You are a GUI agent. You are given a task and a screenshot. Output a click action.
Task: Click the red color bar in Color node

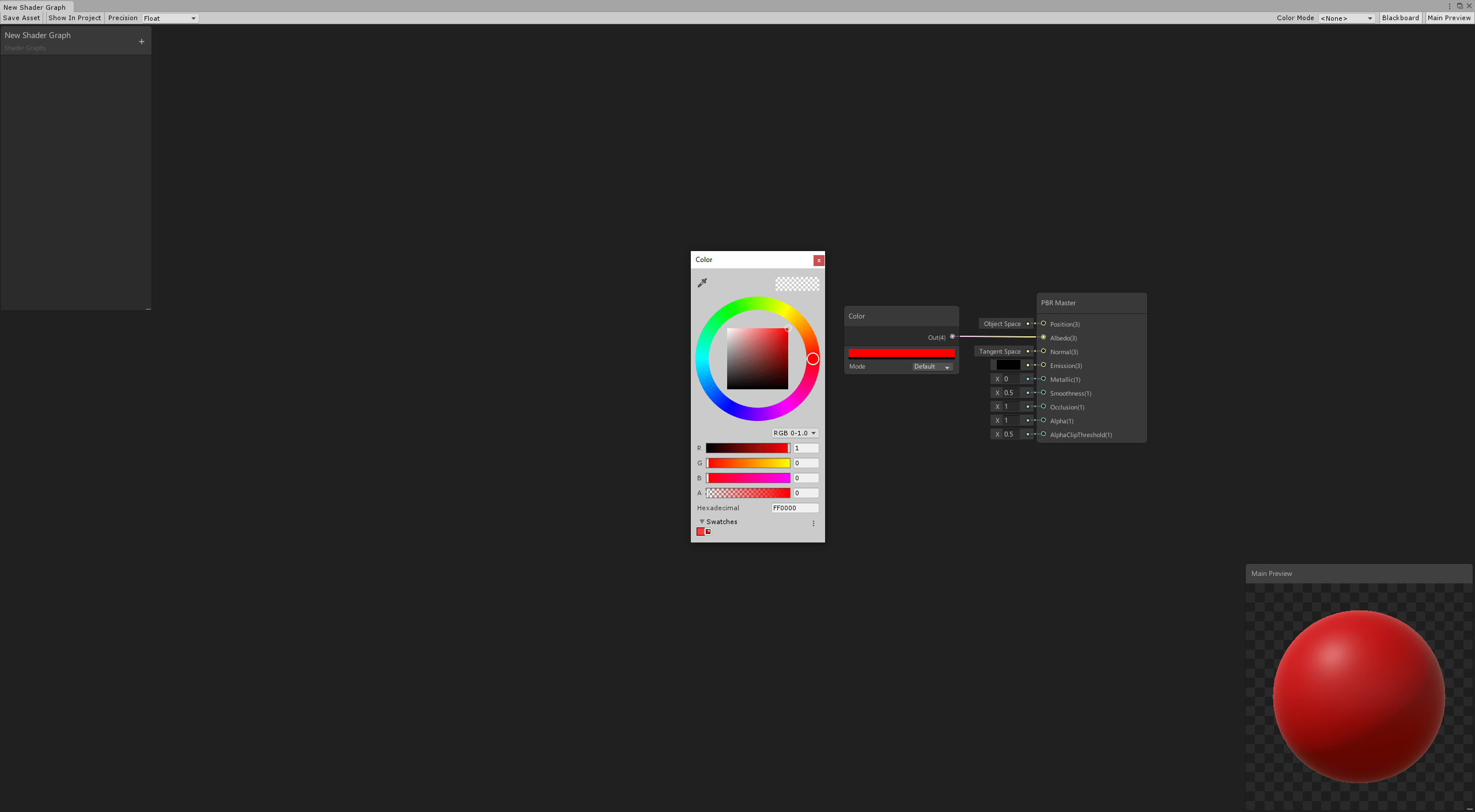pyautogui.click(x=901, y=353)
